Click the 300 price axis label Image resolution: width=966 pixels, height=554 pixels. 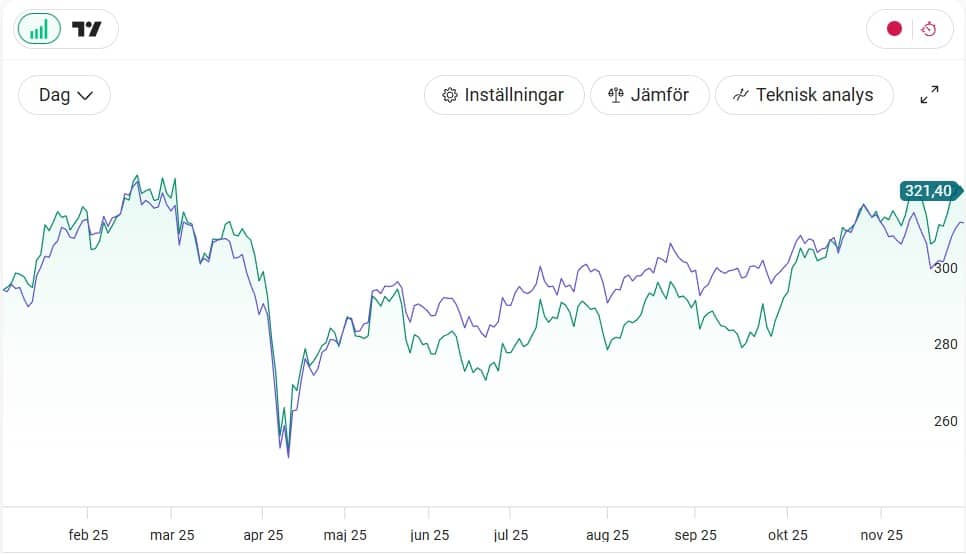coord(946,268)
